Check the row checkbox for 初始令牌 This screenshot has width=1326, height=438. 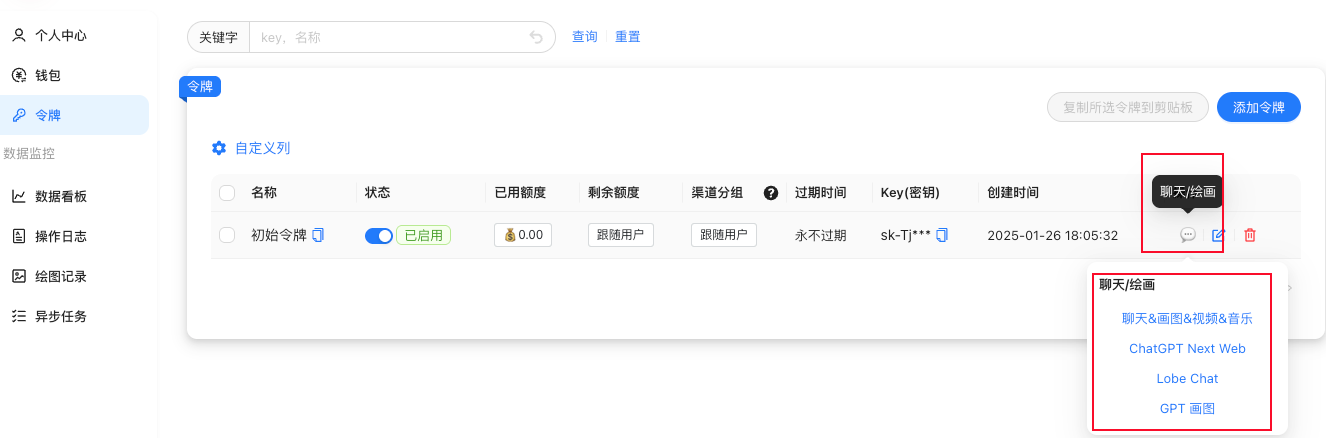(227, 235)
